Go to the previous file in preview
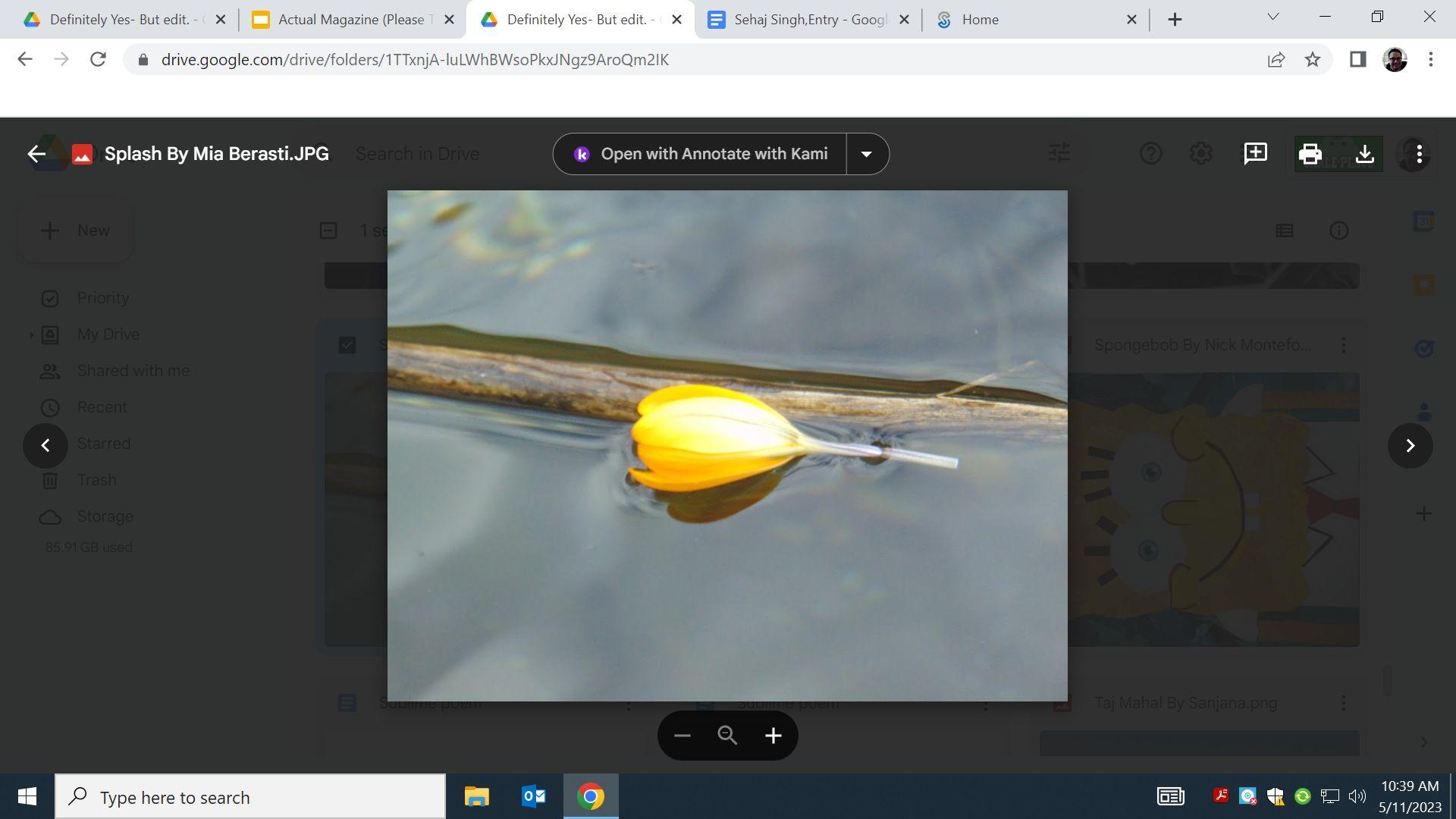This screenshot has height=819, width=1456. coord(45,445)
